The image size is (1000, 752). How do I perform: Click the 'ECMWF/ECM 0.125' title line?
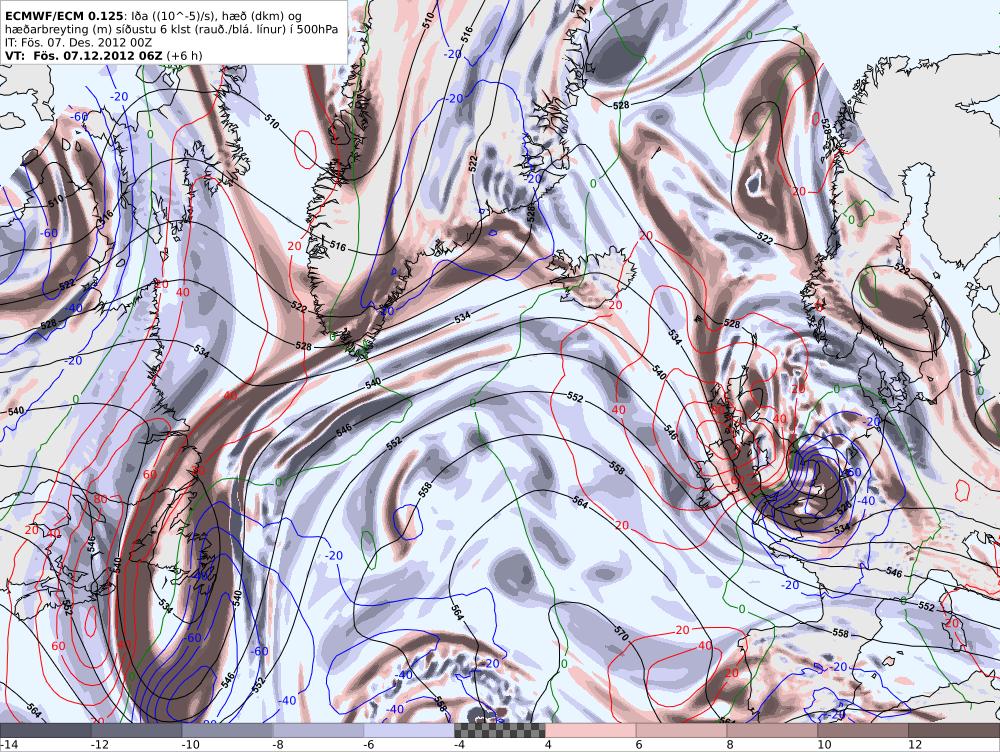(x=153, y=16)
